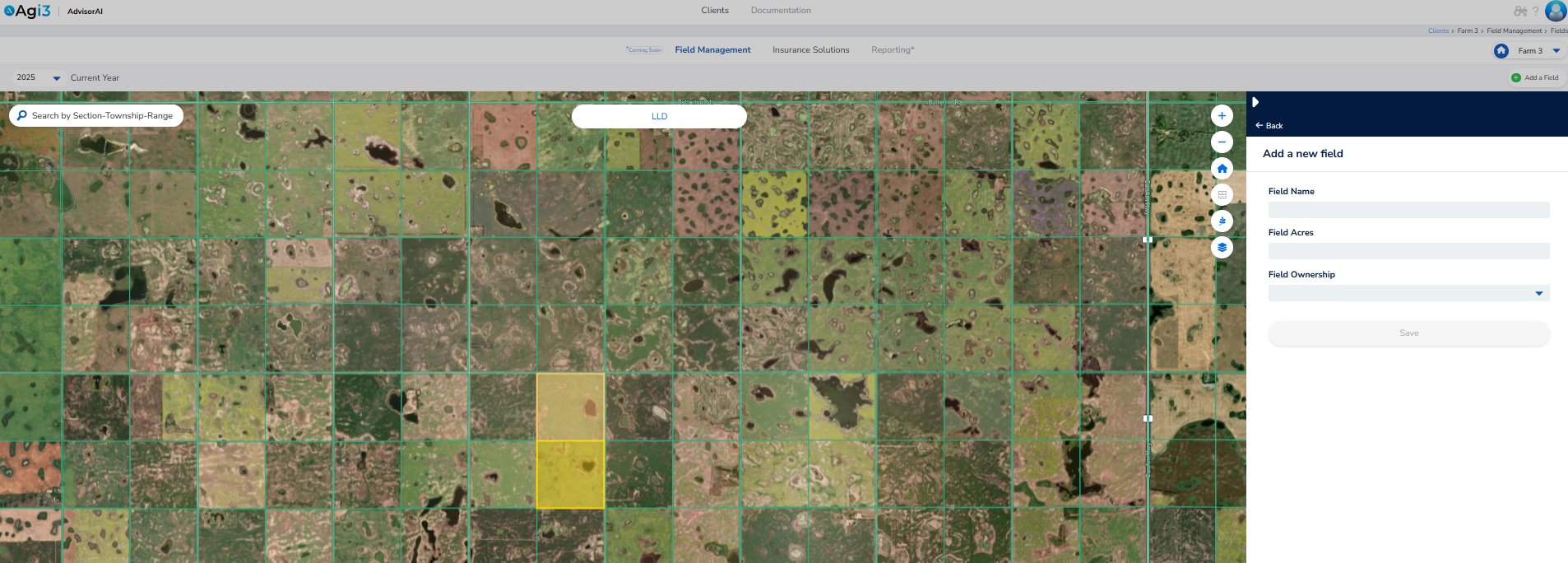
Task: Switch to Insurance Solutions tab
Action: point(810,50)
